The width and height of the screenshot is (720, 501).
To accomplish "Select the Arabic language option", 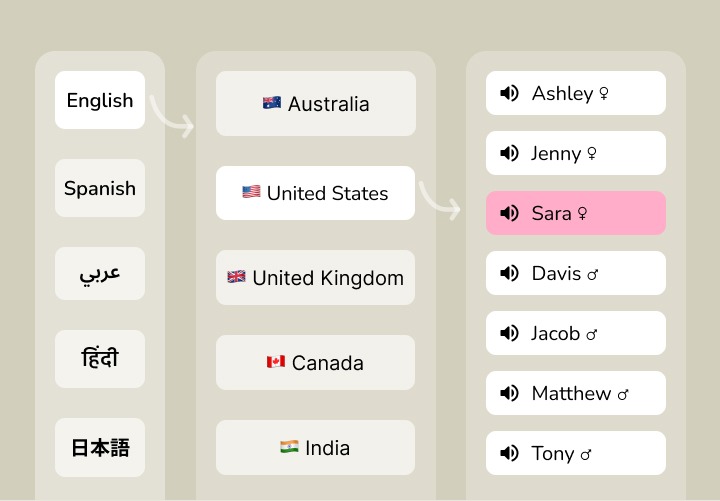I will tap(100, 273).
